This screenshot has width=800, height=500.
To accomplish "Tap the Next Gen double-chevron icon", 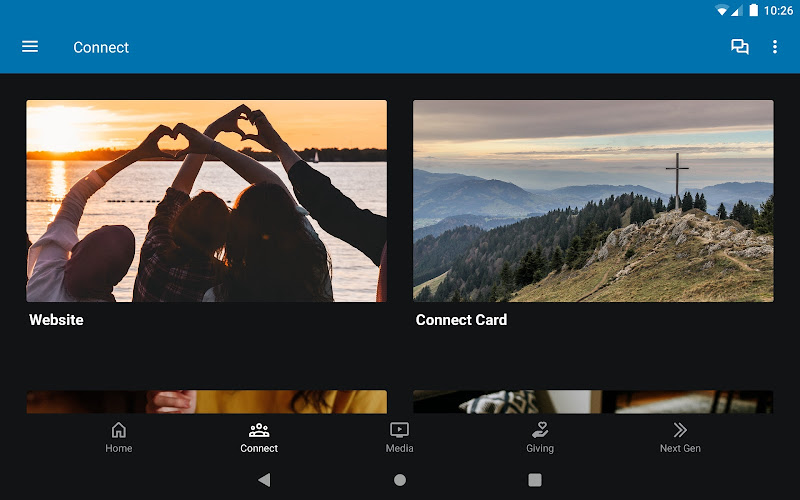I will [680, 430].
